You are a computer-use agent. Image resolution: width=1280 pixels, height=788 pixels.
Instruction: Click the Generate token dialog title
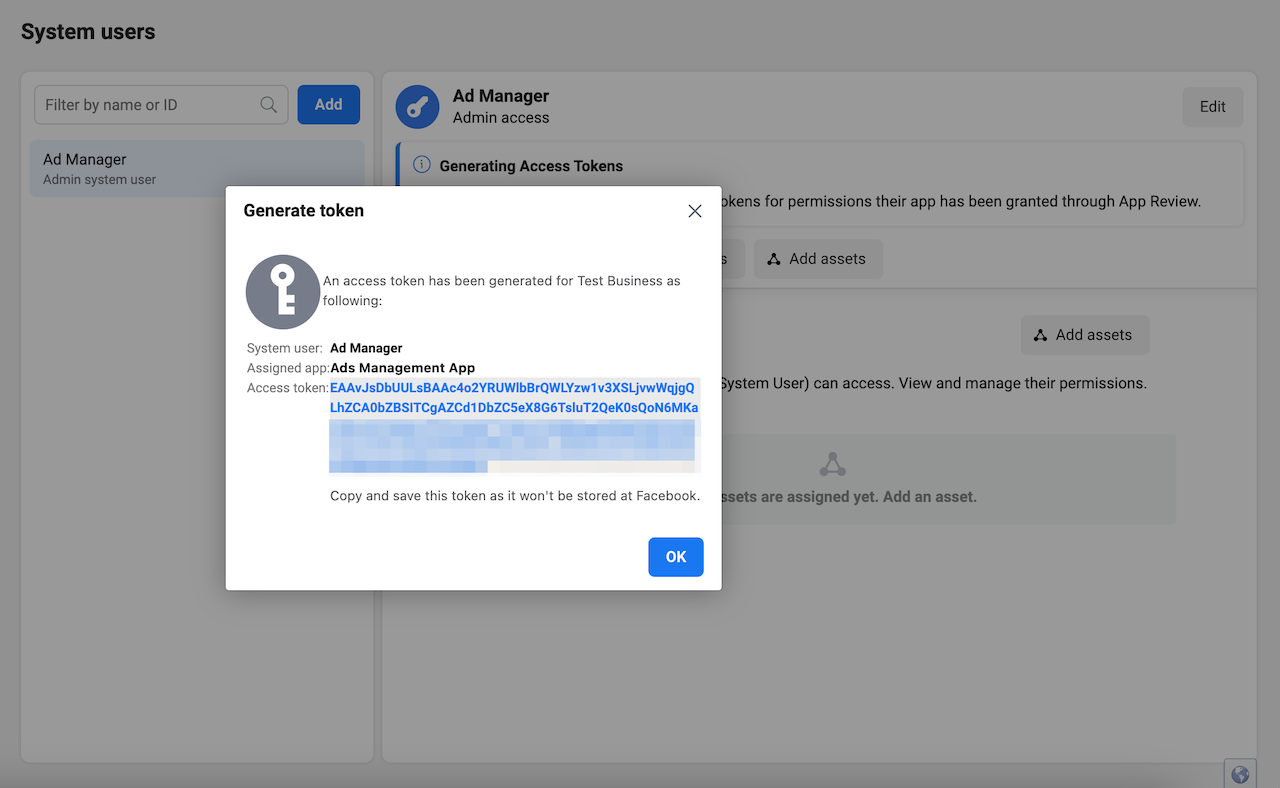click(x=304, y=211)
